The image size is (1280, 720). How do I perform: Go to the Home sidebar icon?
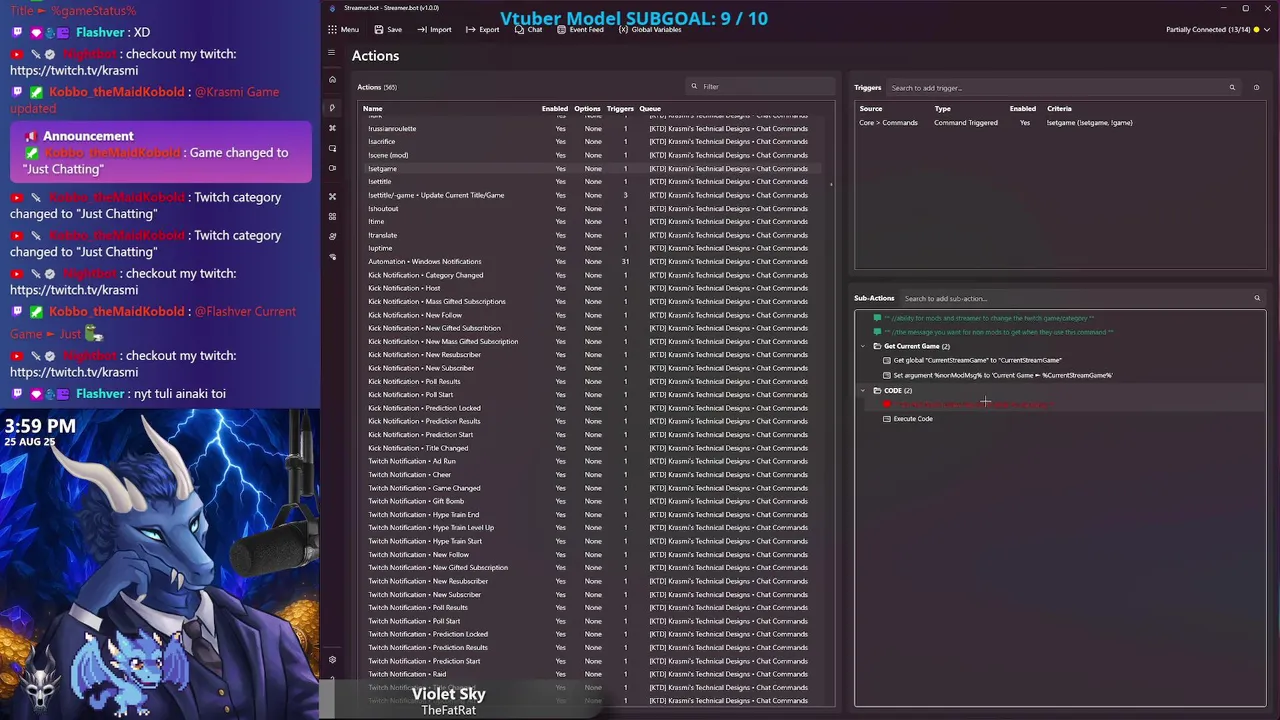click(332, 80)
